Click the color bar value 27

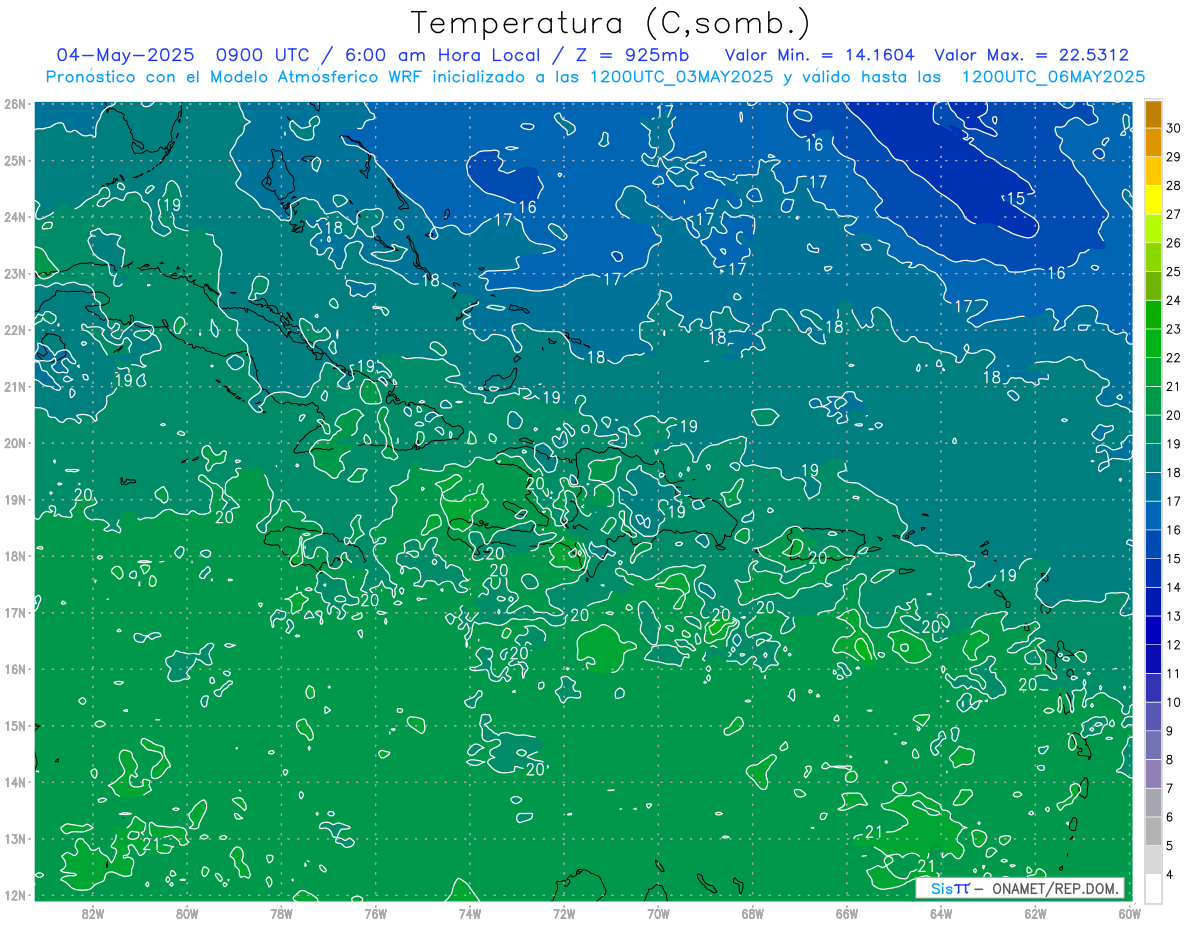click(1173, 214)
